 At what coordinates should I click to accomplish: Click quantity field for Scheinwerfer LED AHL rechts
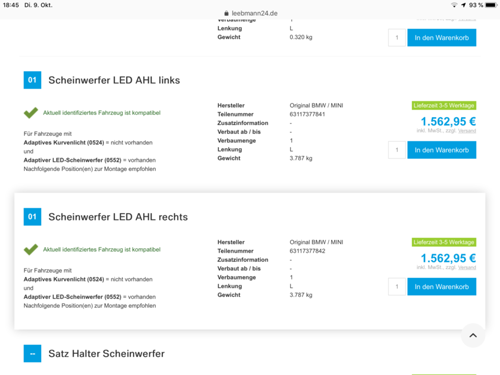click(397, 287)
